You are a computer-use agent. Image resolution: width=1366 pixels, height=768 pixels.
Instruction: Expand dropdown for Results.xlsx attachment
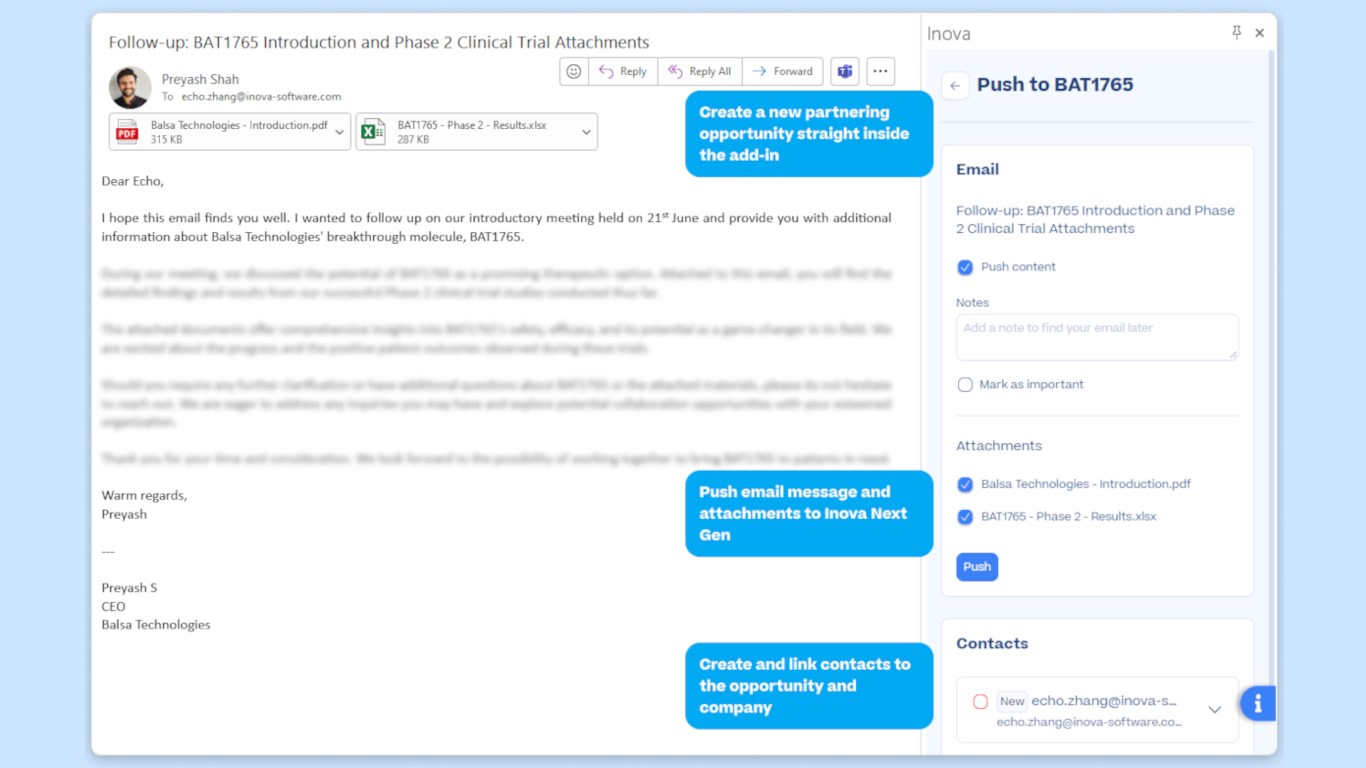coord(586,132)
